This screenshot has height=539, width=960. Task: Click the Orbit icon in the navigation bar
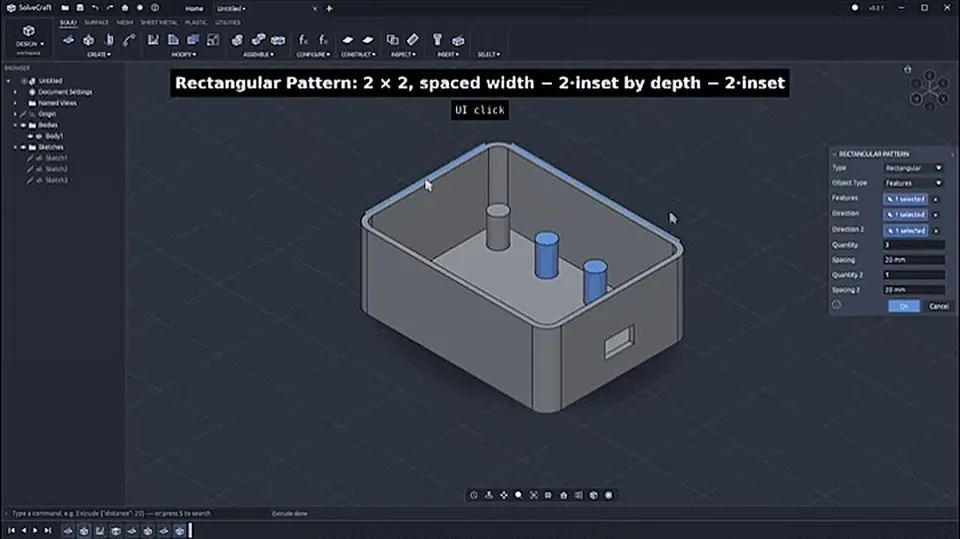474,495
